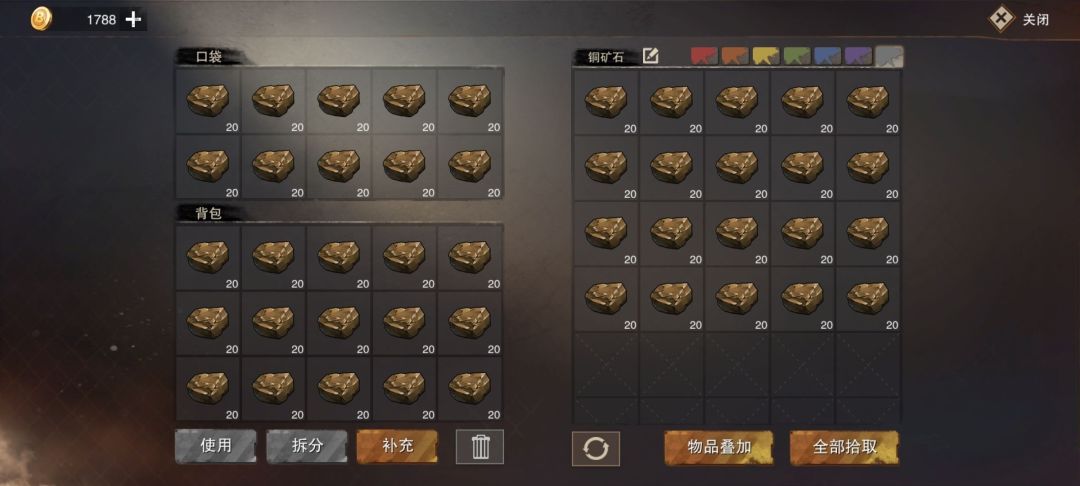Click the 拆分 split button
This screenshot has height=486, width=1080.
(307, 446)
